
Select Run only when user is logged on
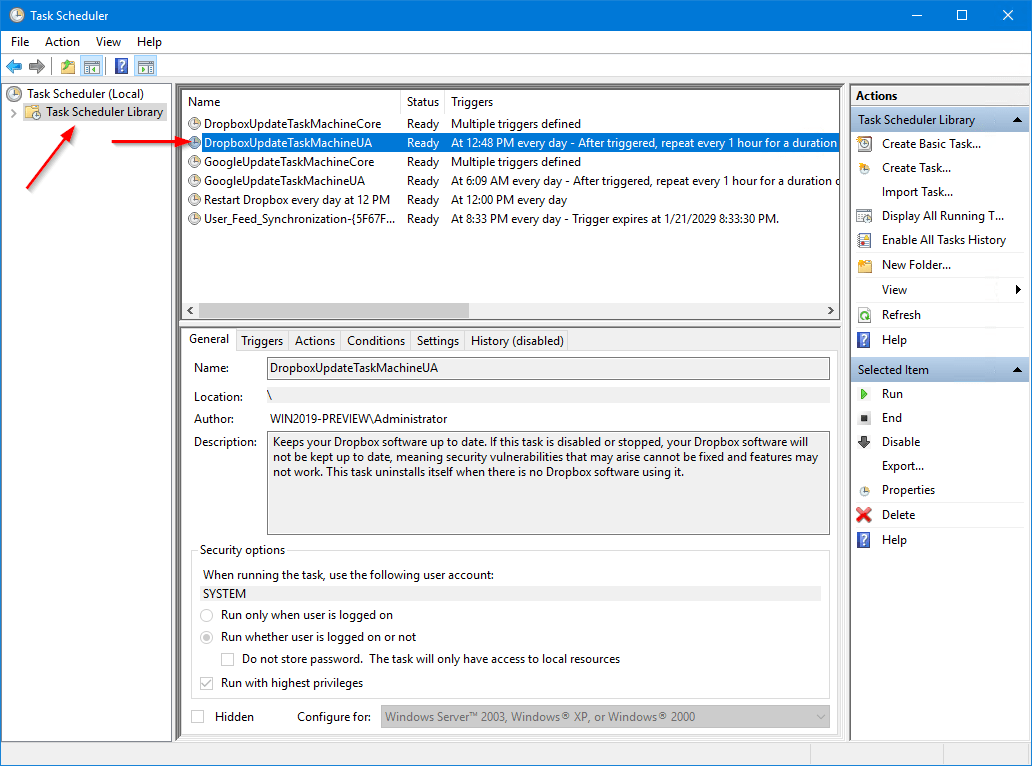coord(206,616)
